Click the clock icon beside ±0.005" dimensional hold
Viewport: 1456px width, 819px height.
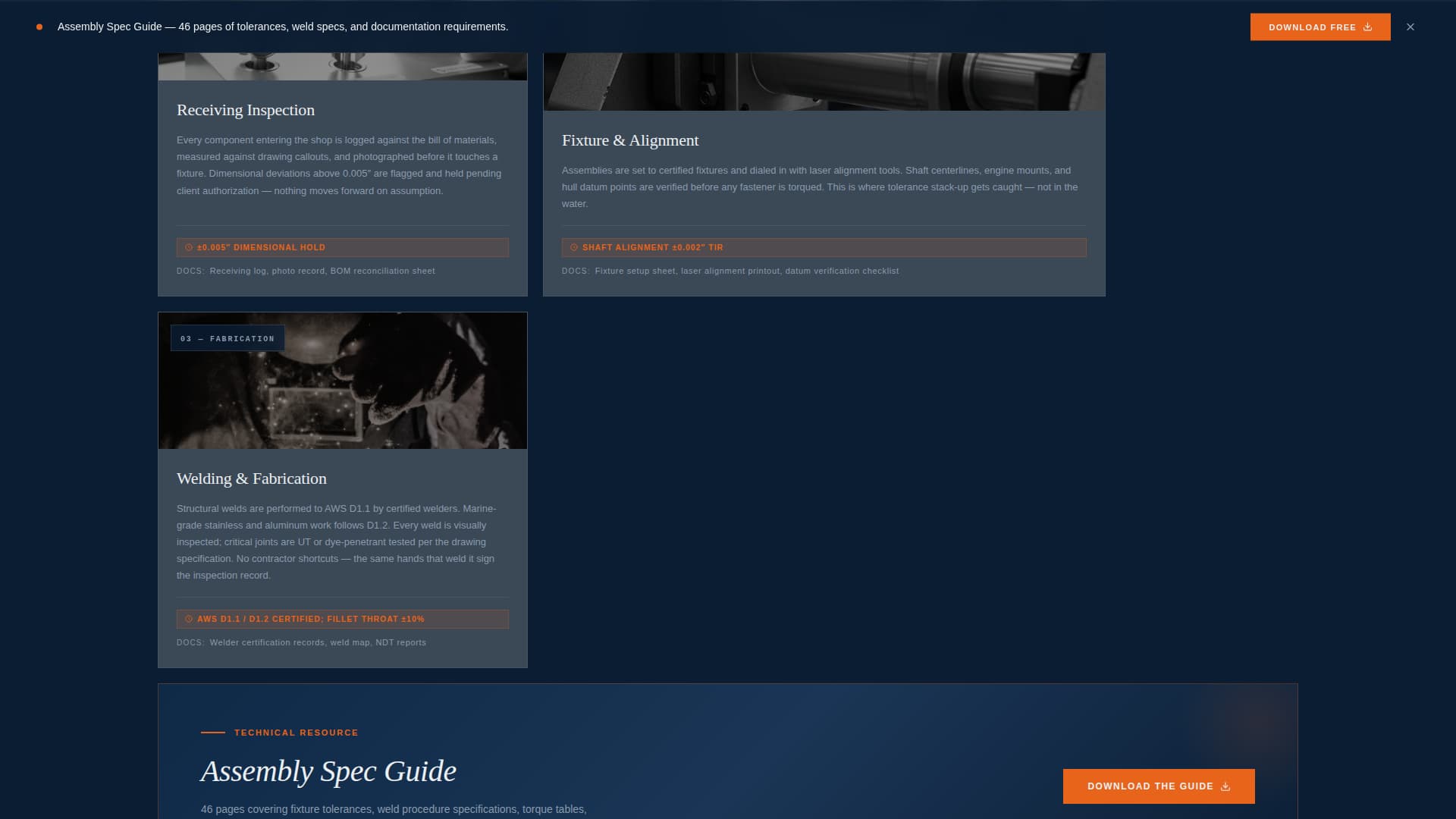click(x=189, y=247)
